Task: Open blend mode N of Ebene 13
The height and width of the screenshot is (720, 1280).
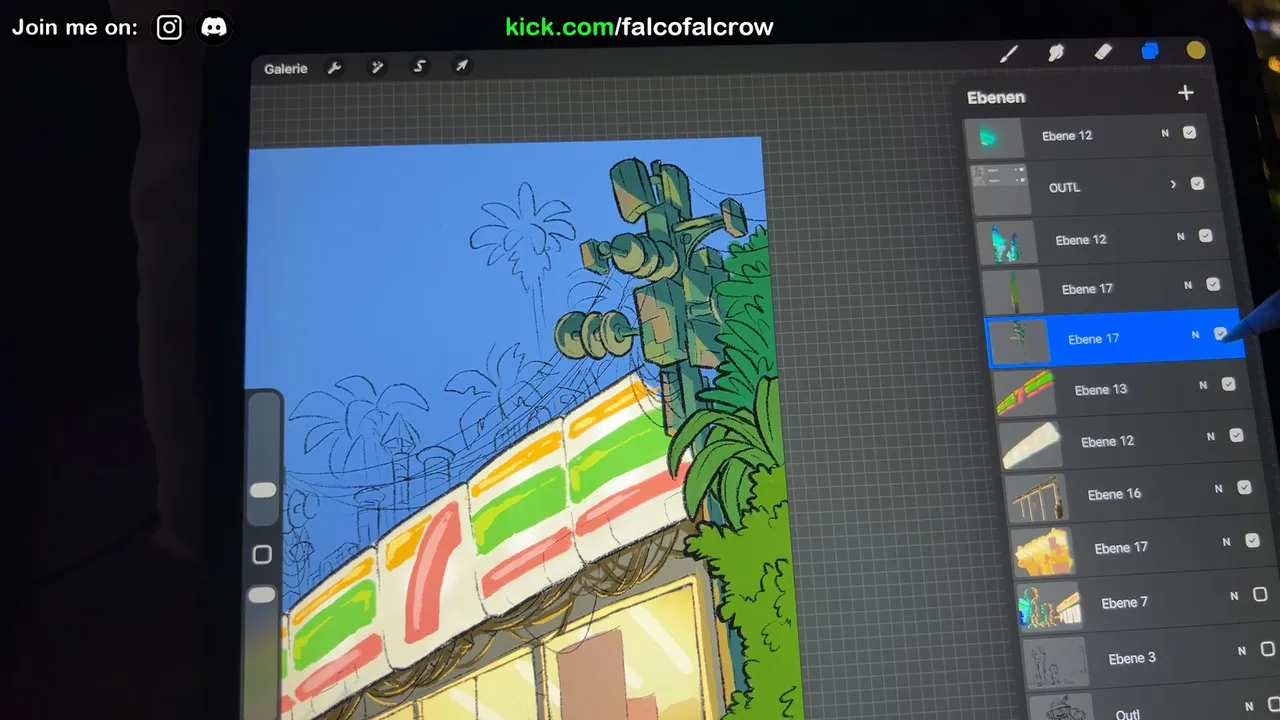Action: tap(1203, 385)
